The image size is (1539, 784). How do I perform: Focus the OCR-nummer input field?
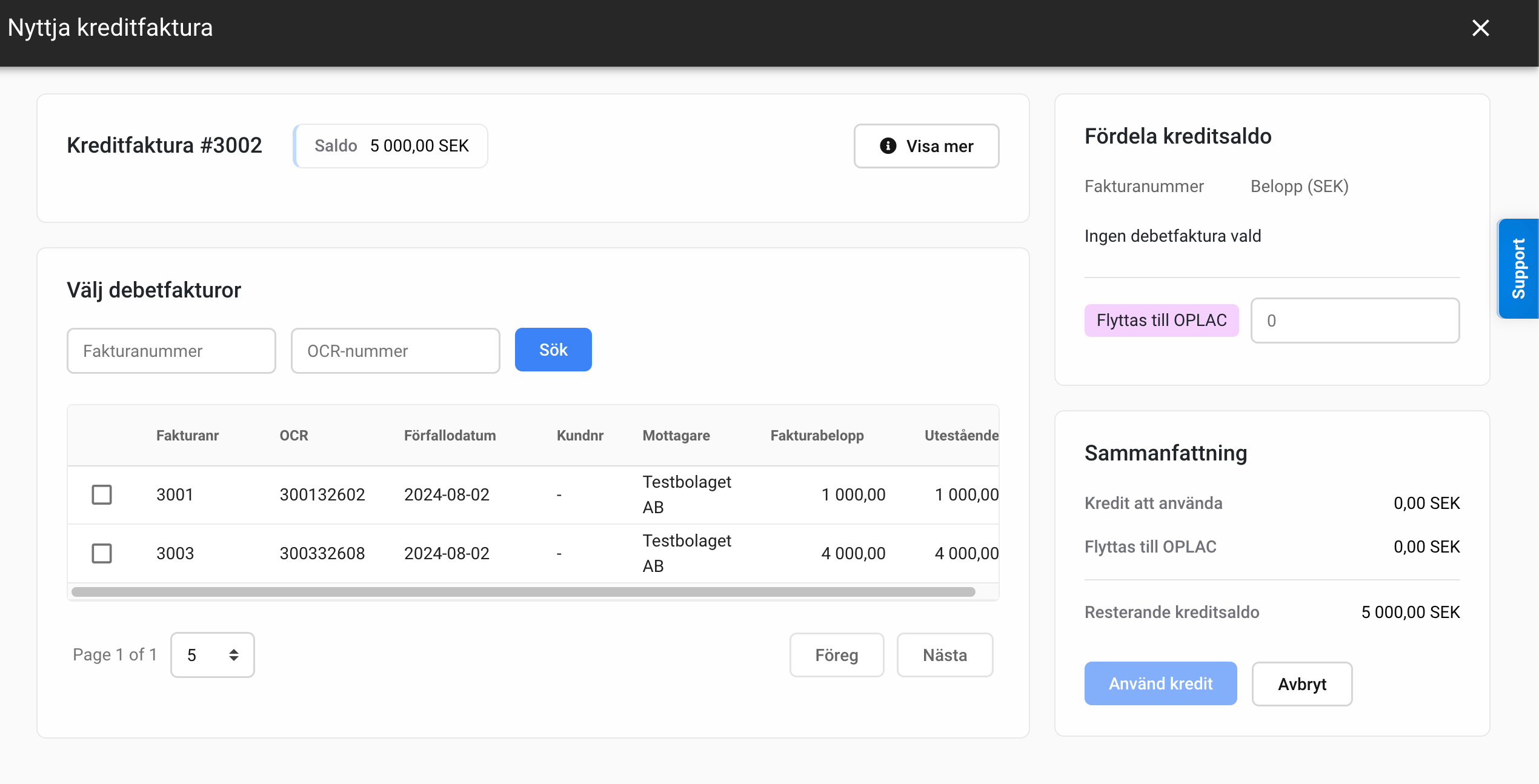(395, 351)
